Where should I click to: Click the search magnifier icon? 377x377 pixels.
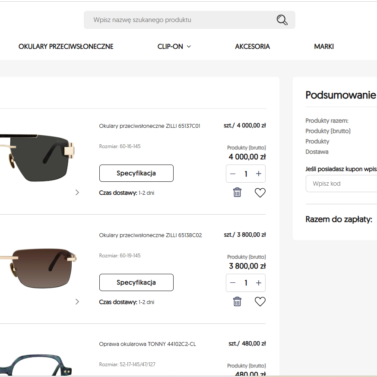282,20
